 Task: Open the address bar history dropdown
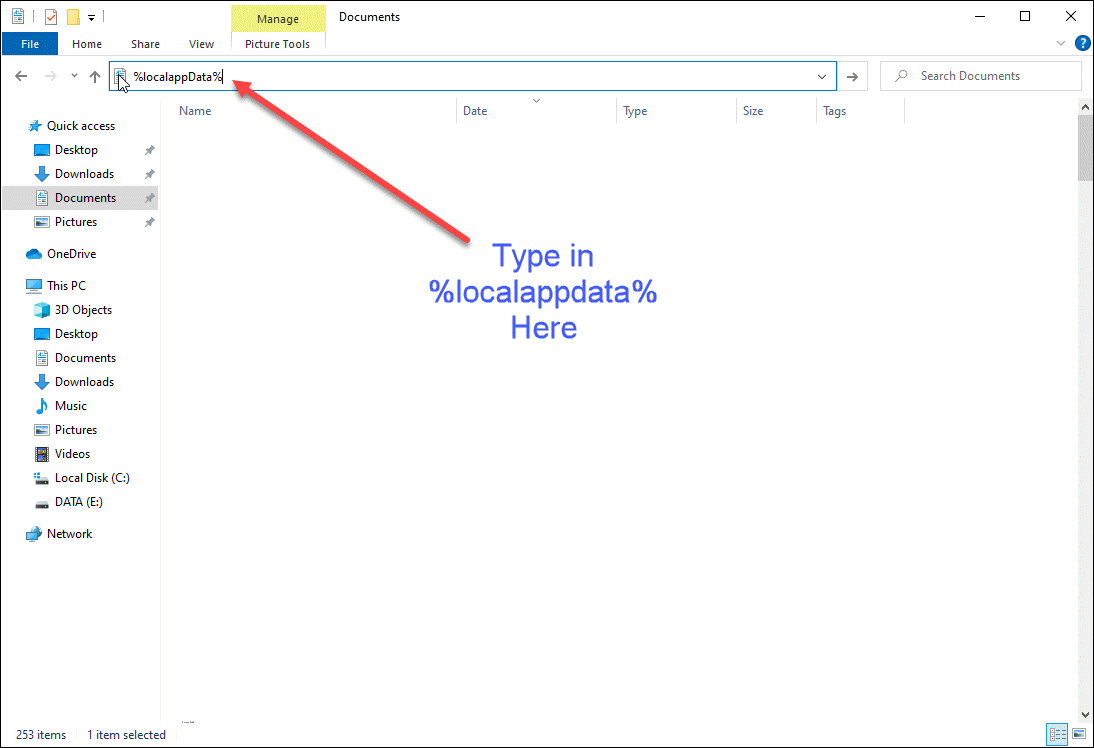[822, 76]
